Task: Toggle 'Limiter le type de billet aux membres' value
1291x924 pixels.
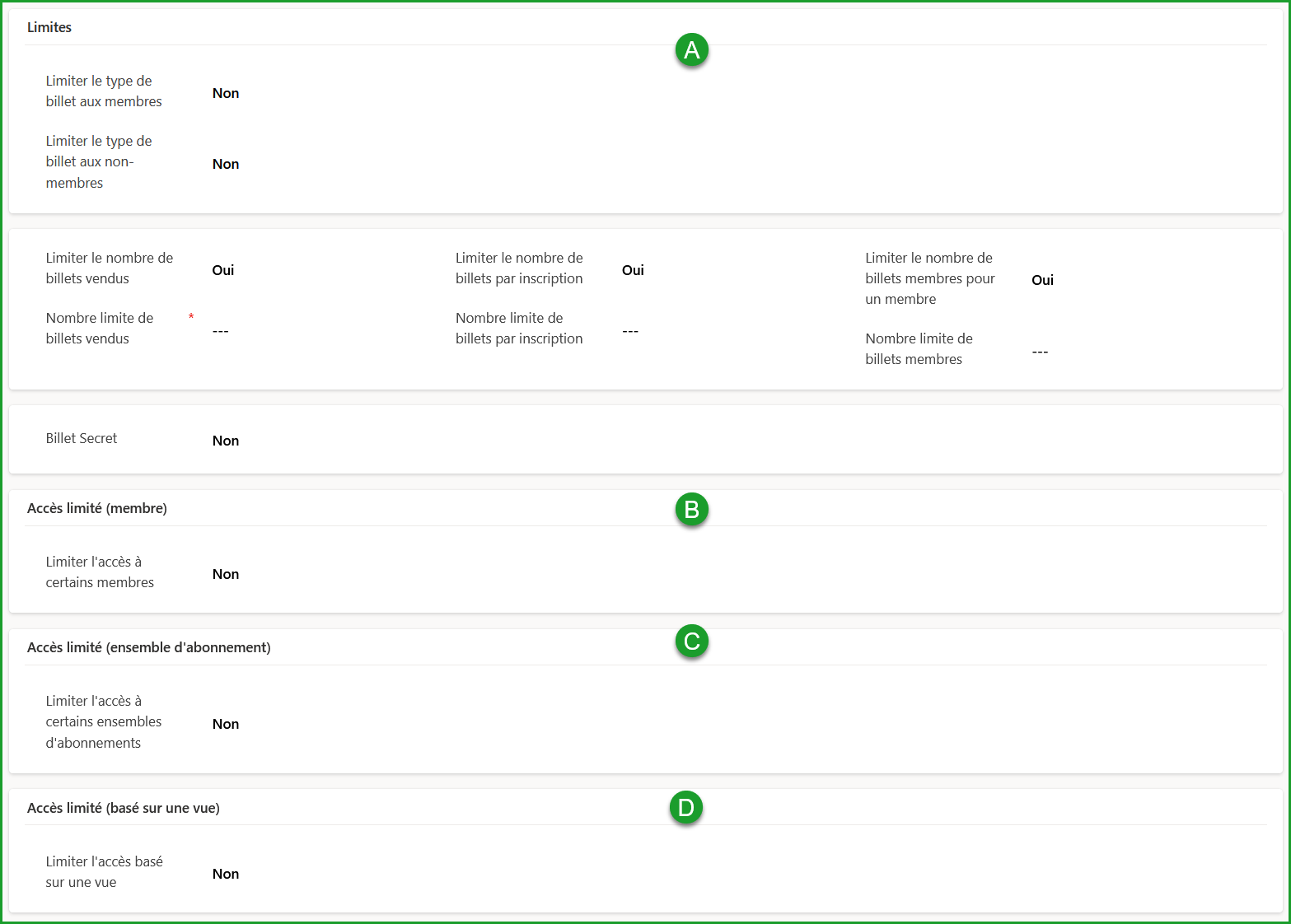Action: [226, 93]
